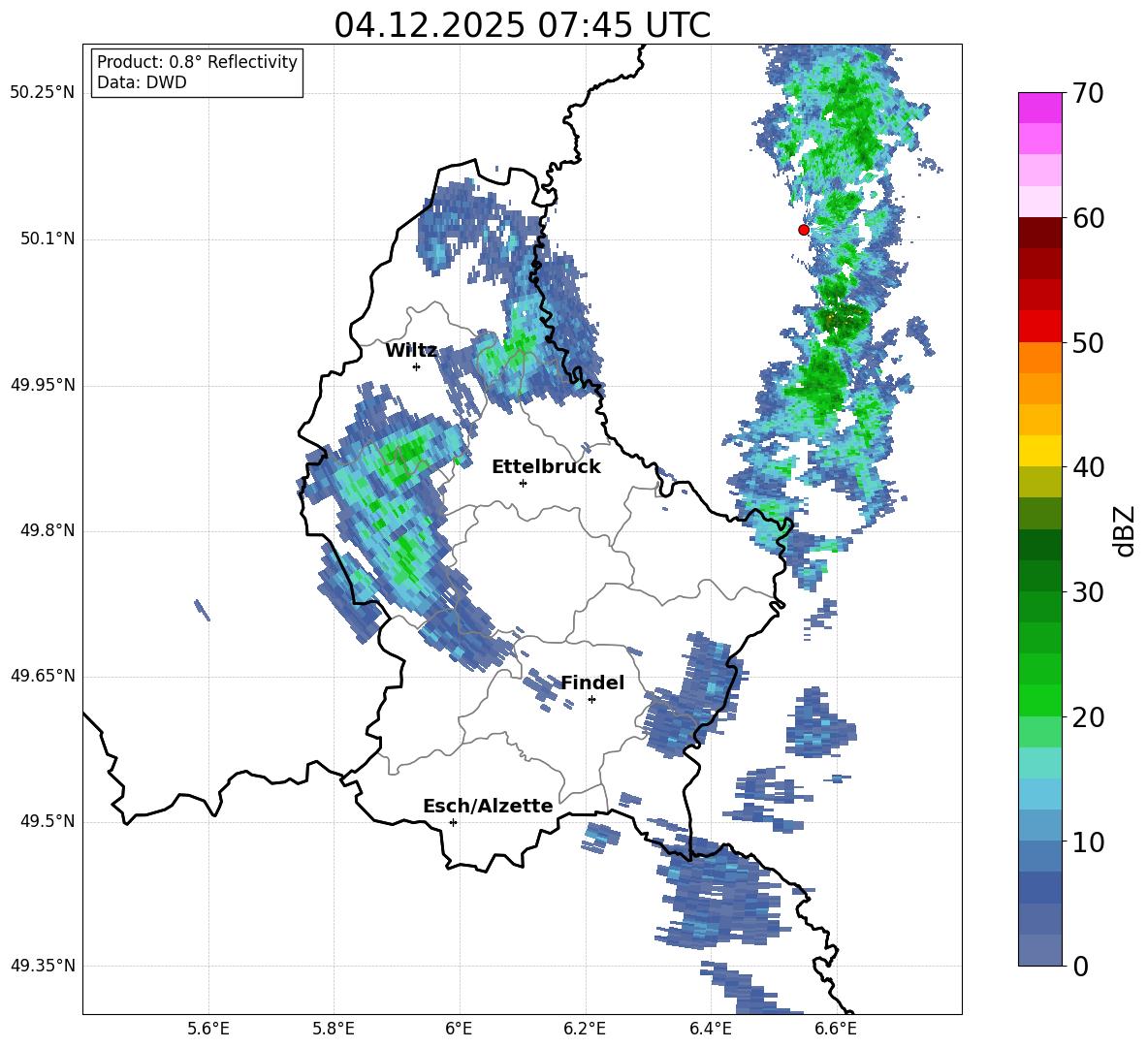Click the Wiltz city label

point(411,351)
